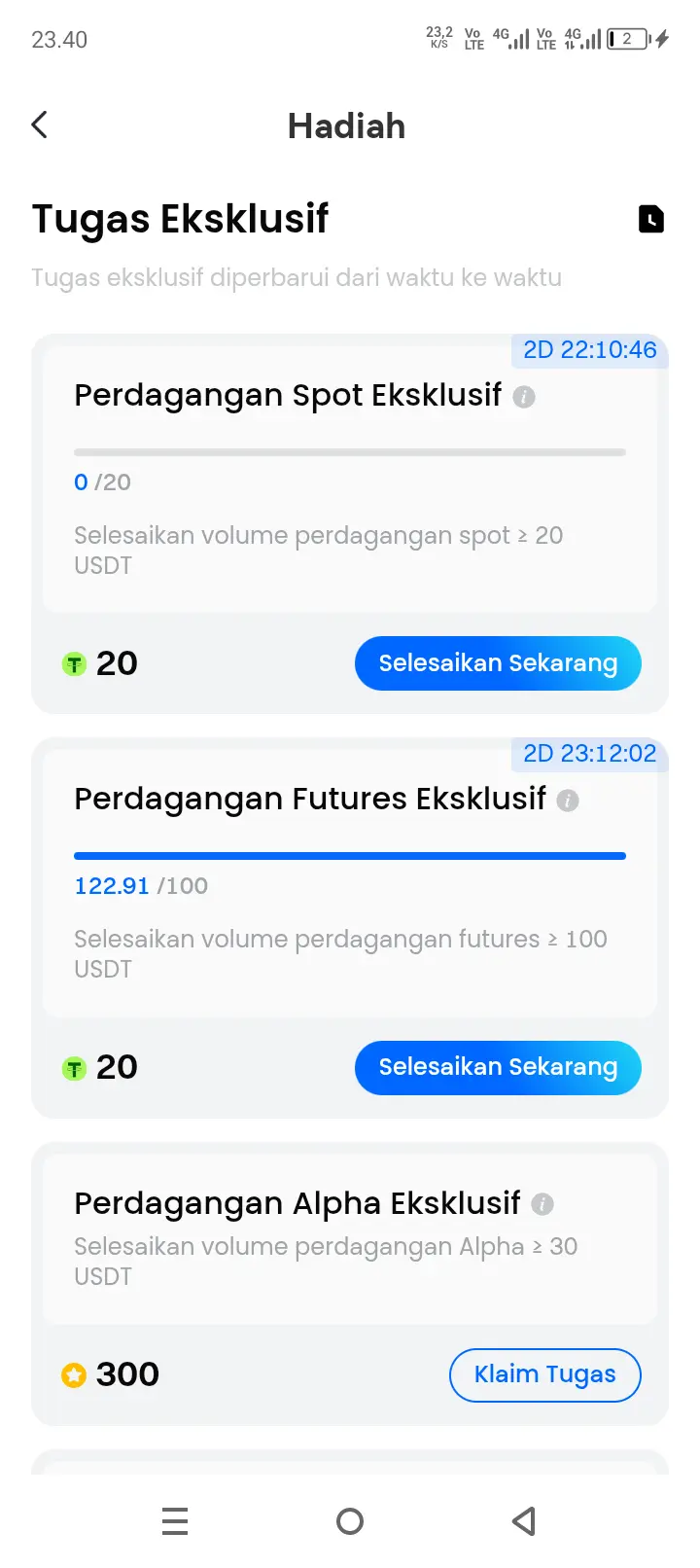
Task: Tap Android home circle button
Action: pyautogui.click(x=350, y=1520)
